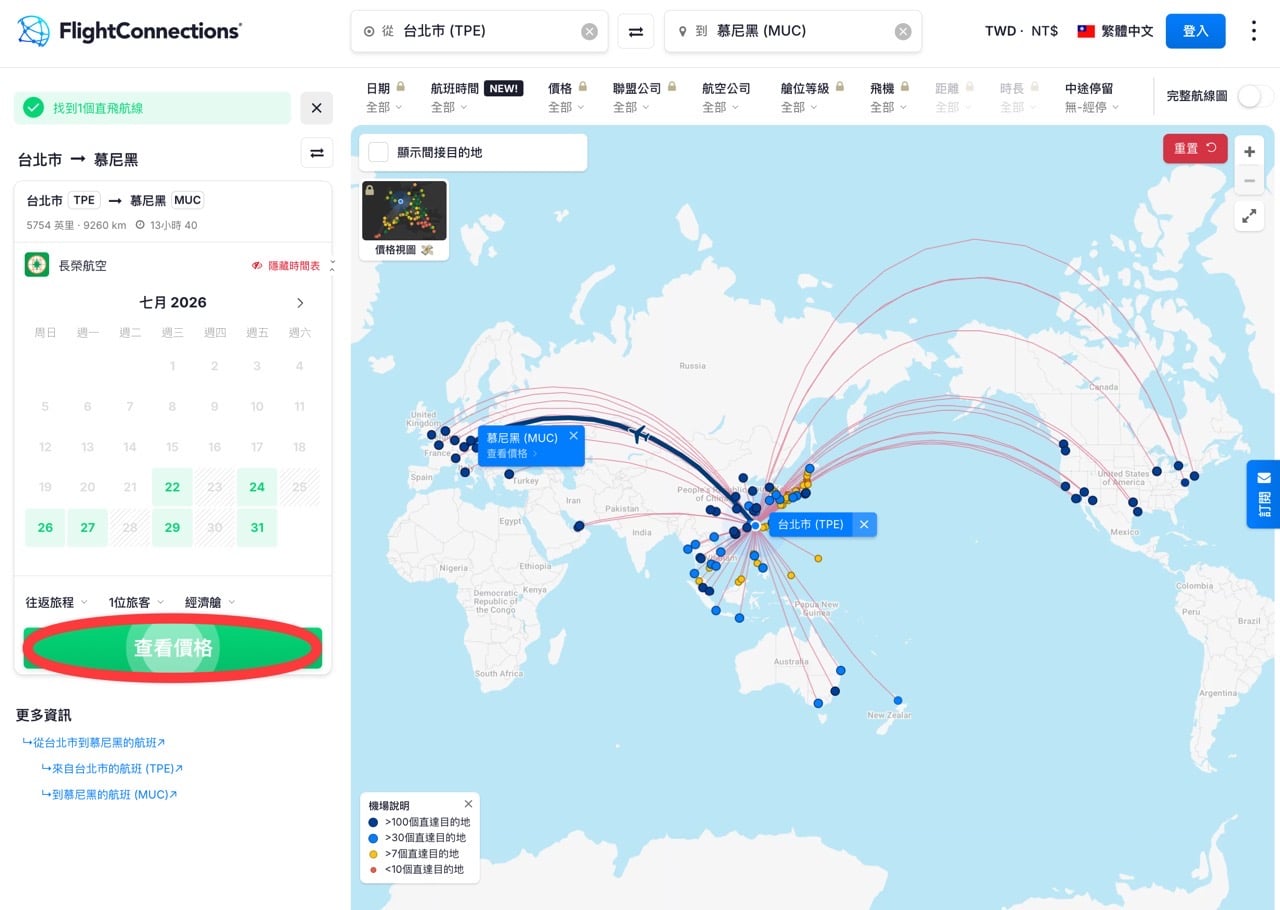Click the green 查看價格 button
Screen dimensions: 1280x910
(x=173, y=648)
